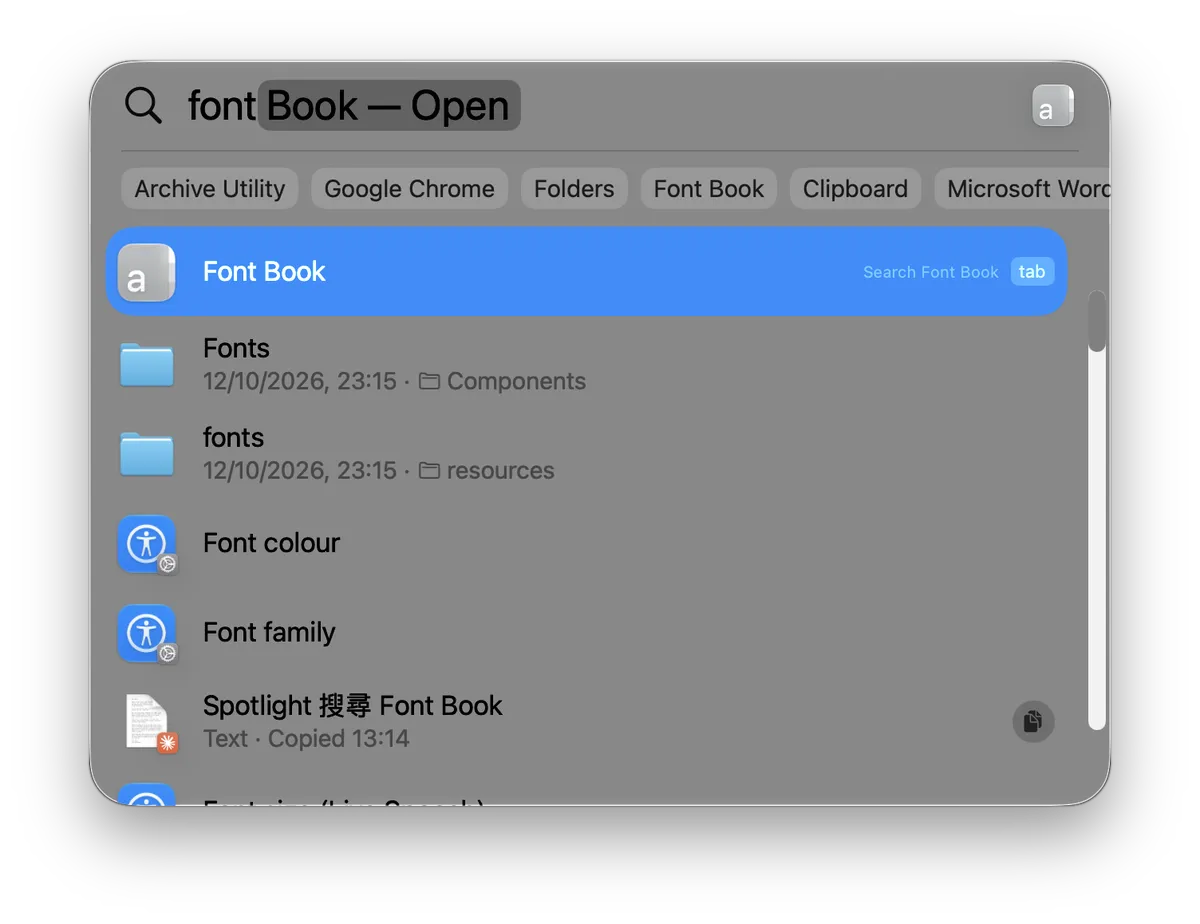Screen dimensions: 1200x924
Task: Open the lowercase fonts folder in resources
Action: (x=587, y=453)
